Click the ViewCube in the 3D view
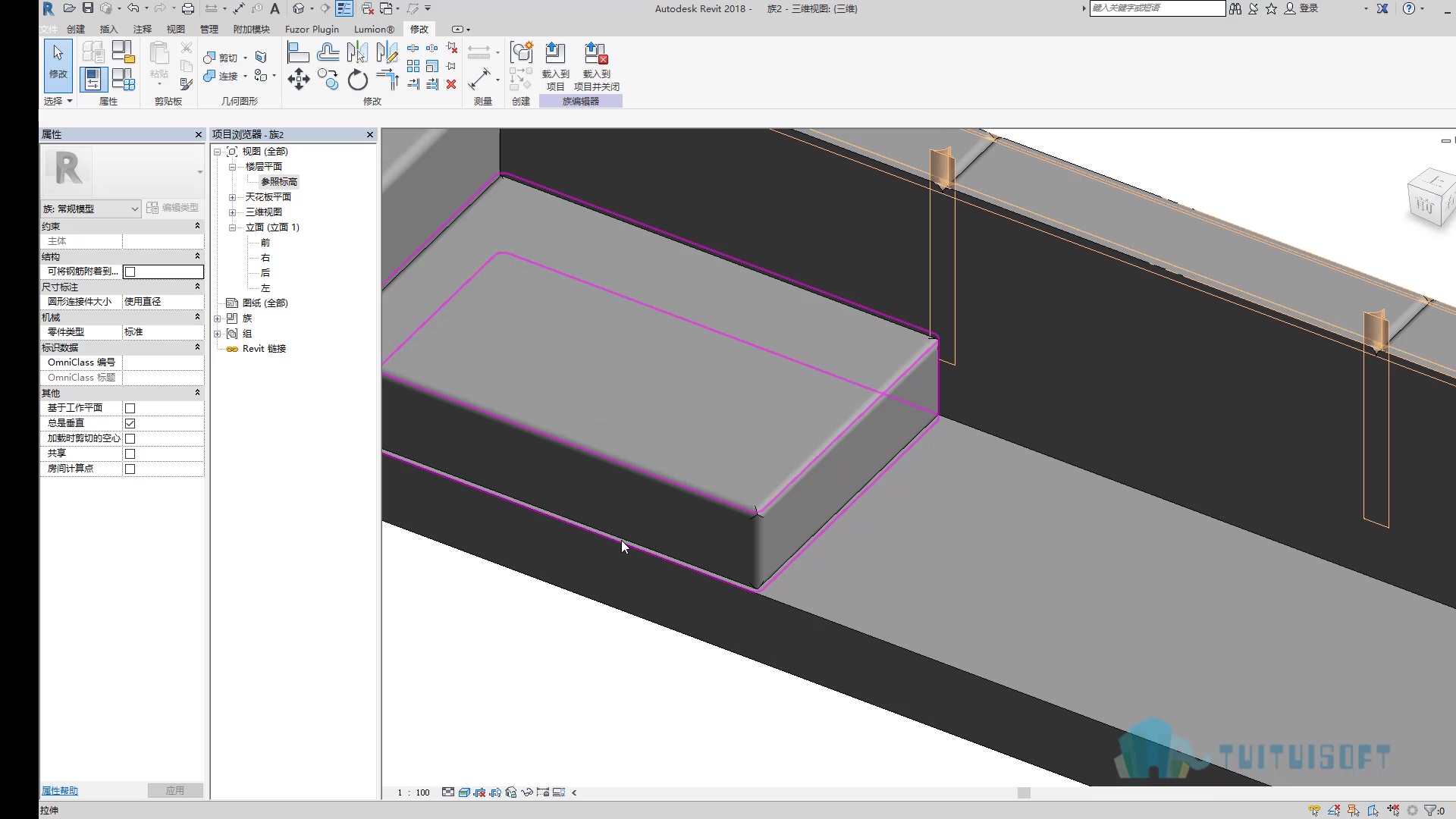This screenshot has height=819, width=1456. 1431,199
